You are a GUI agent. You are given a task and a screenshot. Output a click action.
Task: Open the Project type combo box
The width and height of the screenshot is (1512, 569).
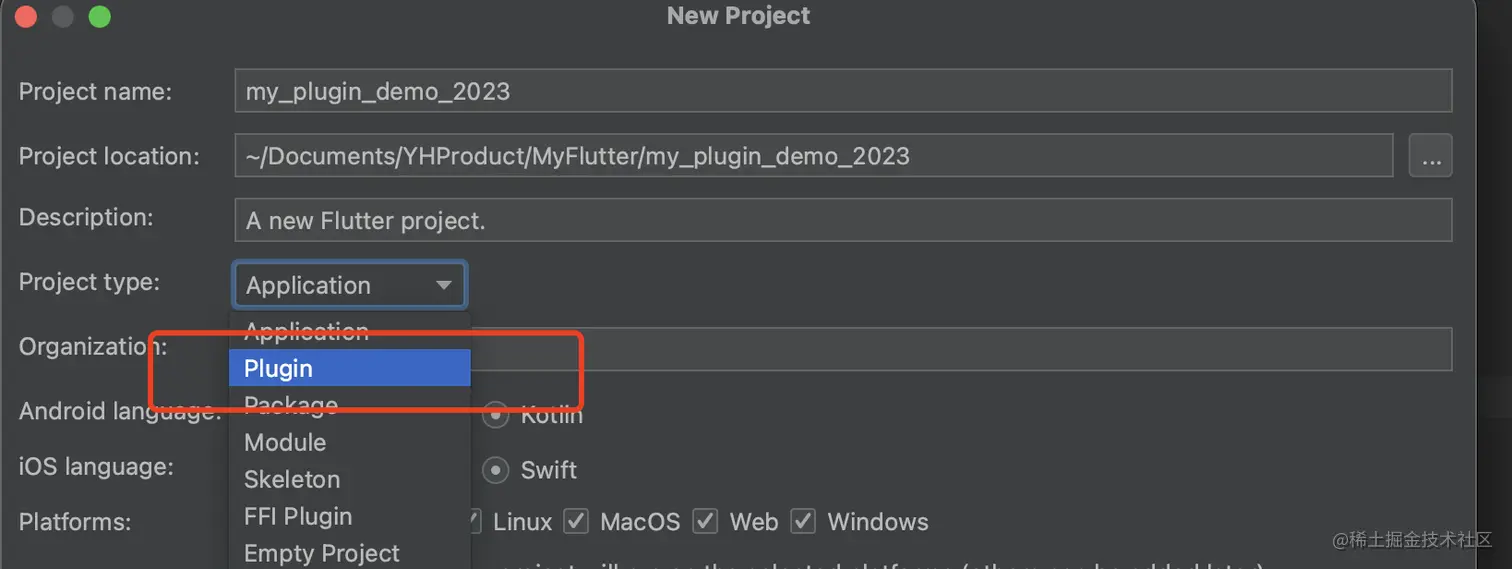tap(349, 285)
